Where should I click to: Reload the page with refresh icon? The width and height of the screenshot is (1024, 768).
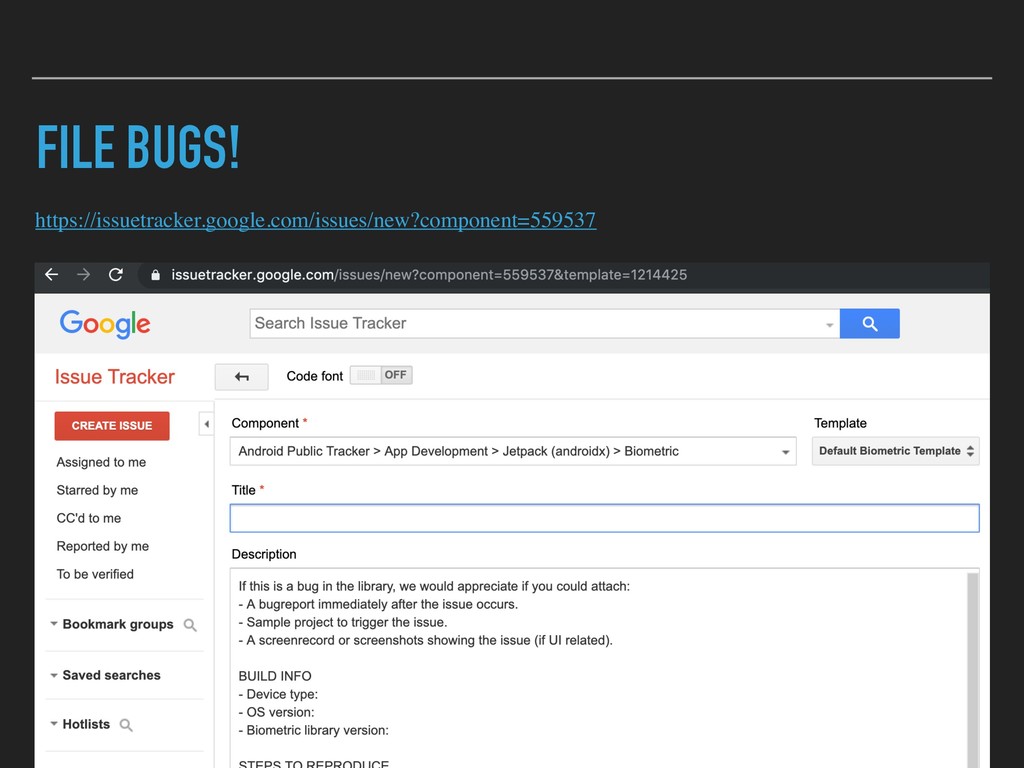[116, 275]
